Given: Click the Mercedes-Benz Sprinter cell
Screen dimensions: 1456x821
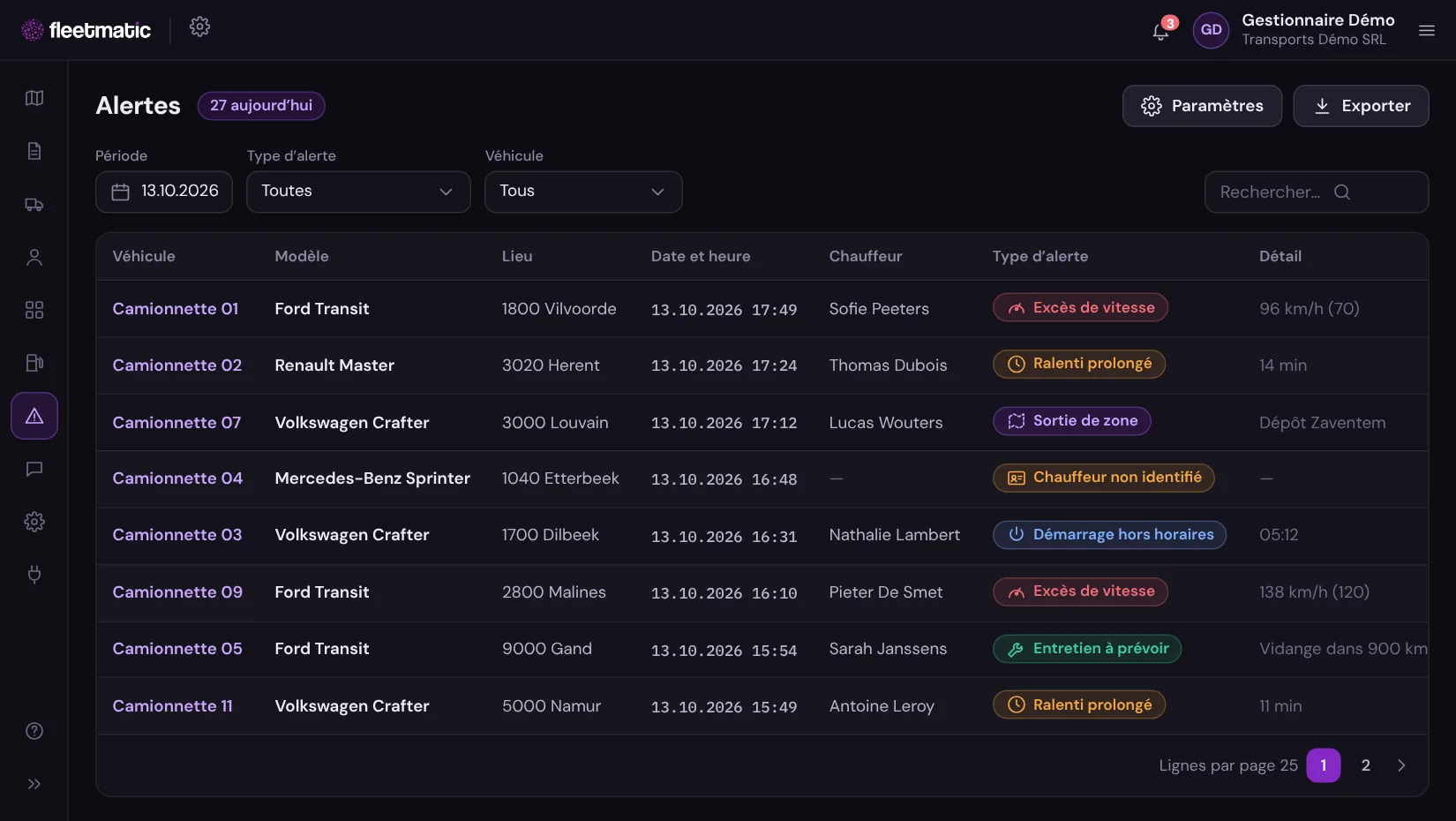Looking at the screenshot, I should 372,478.
